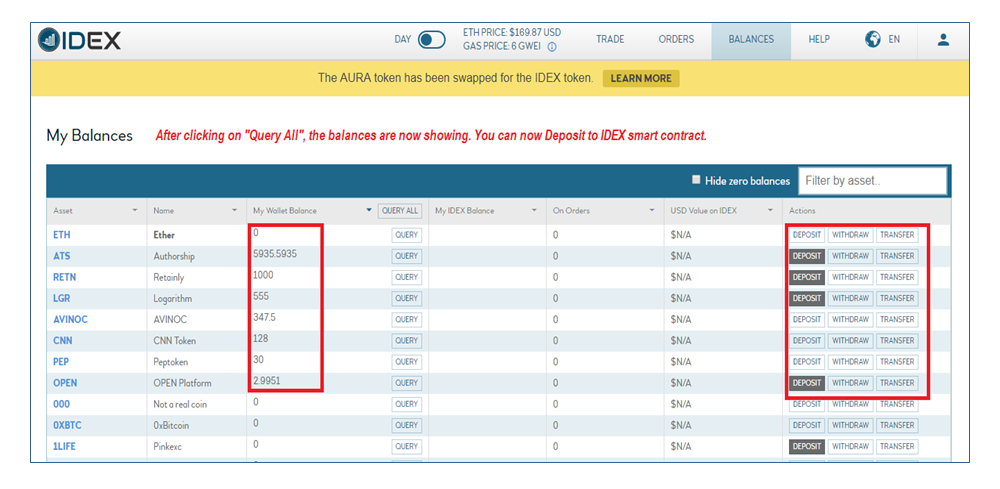This screenshot has width=1000, height=489.
Task: Open Asset column dropdown arrow
Action: pyautogui.click(x=135, y=210)
